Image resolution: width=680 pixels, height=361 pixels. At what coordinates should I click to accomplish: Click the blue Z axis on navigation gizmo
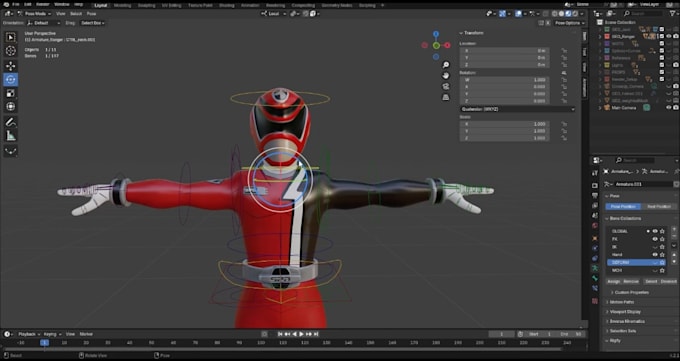436,34
